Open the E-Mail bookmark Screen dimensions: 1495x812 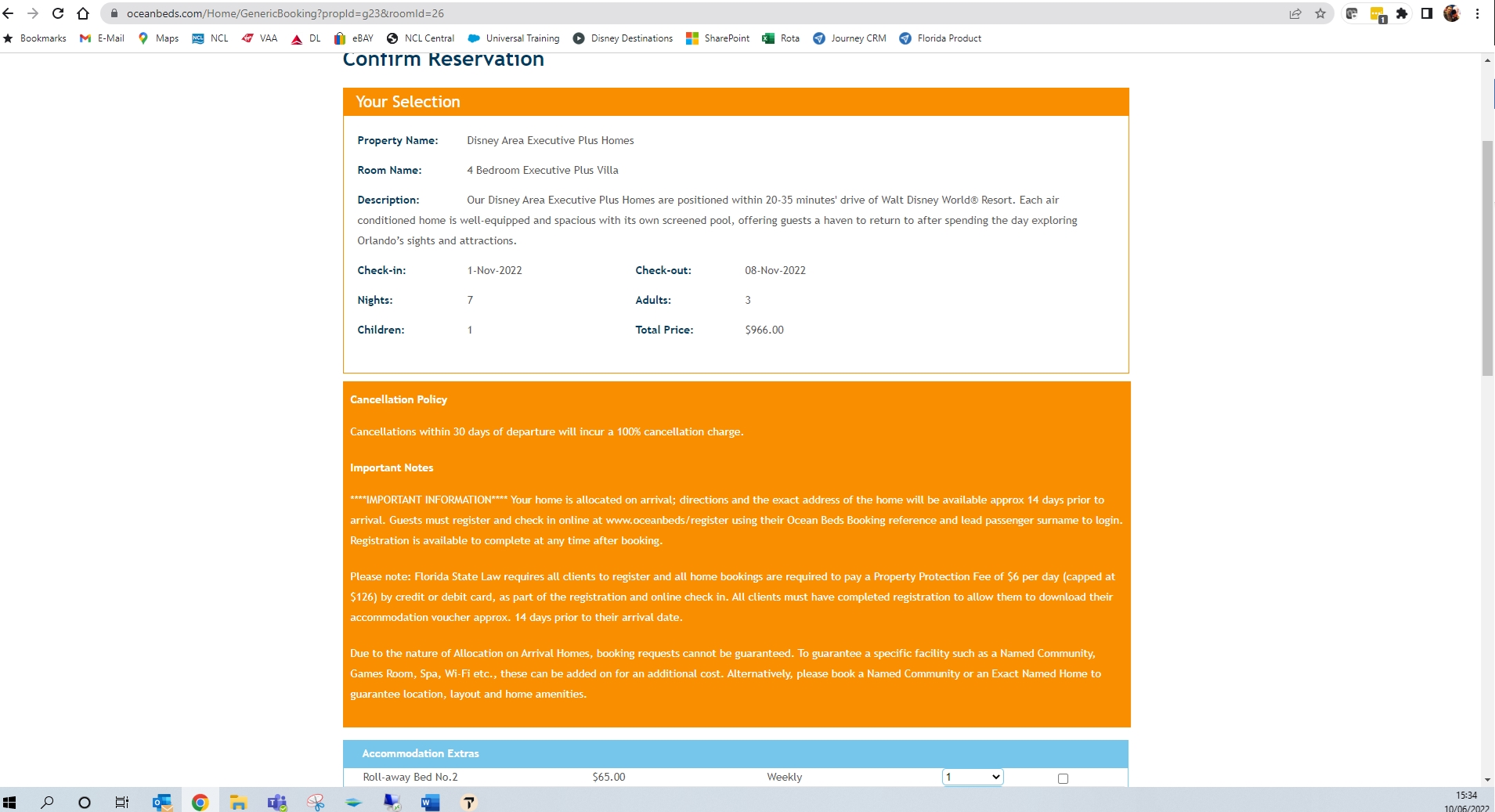click(103, 38)
